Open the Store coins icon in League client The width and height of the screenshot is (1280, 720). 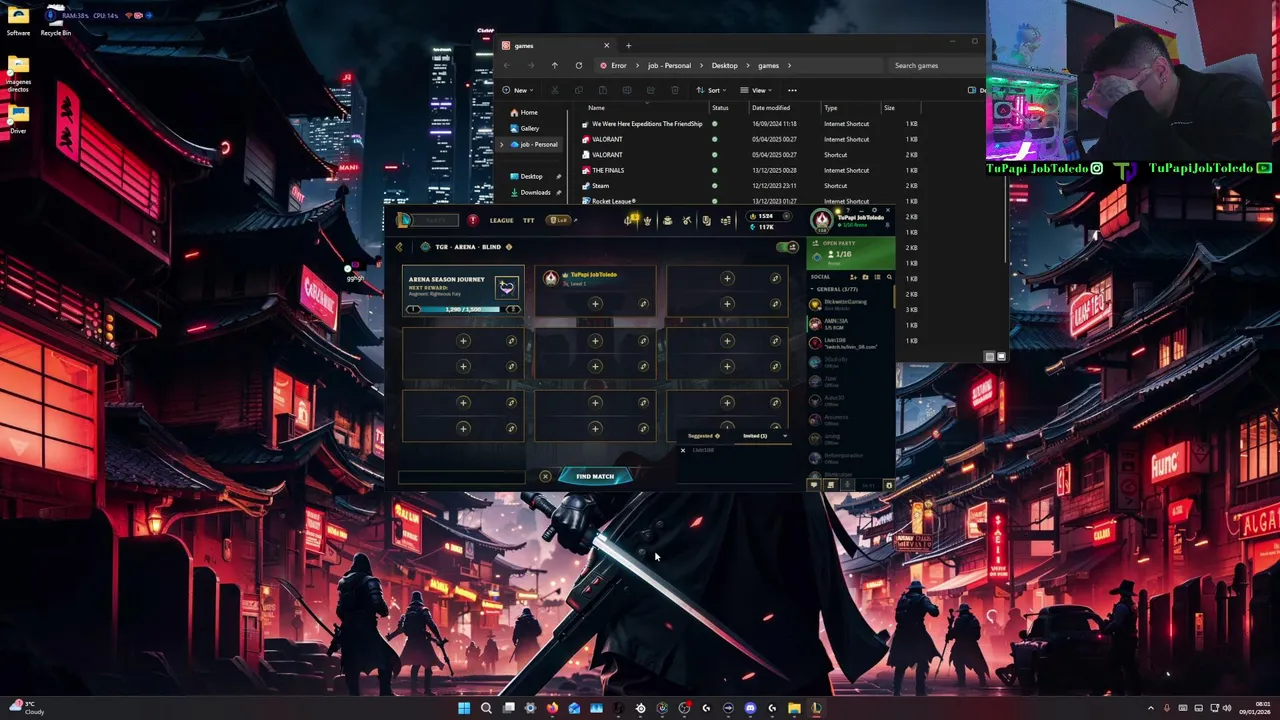[725, 221]
